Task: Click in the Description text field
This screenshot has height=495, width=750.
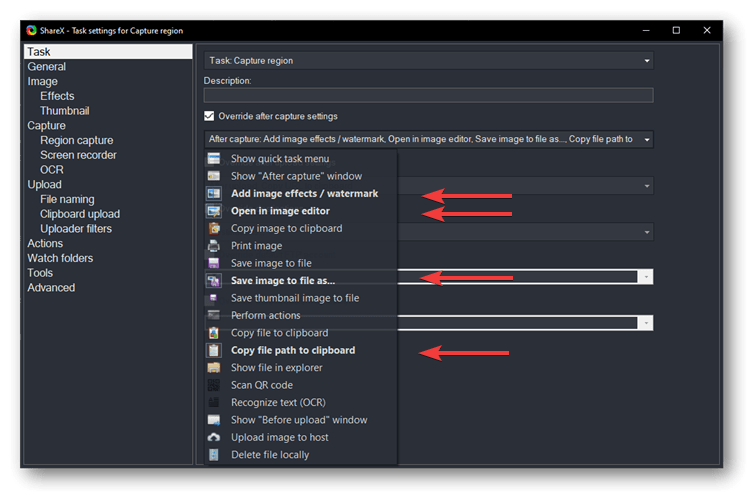Action: (429, 95)
